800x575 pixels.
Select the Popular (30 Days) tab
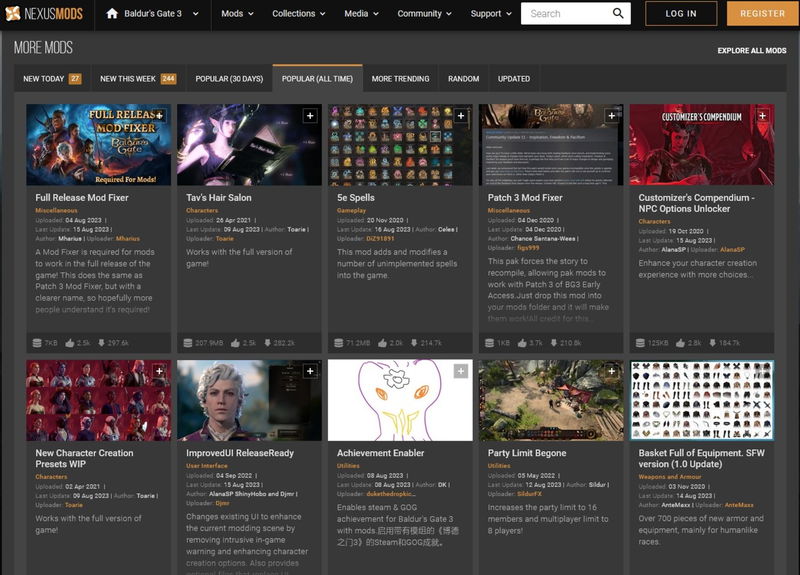(229, 79)
